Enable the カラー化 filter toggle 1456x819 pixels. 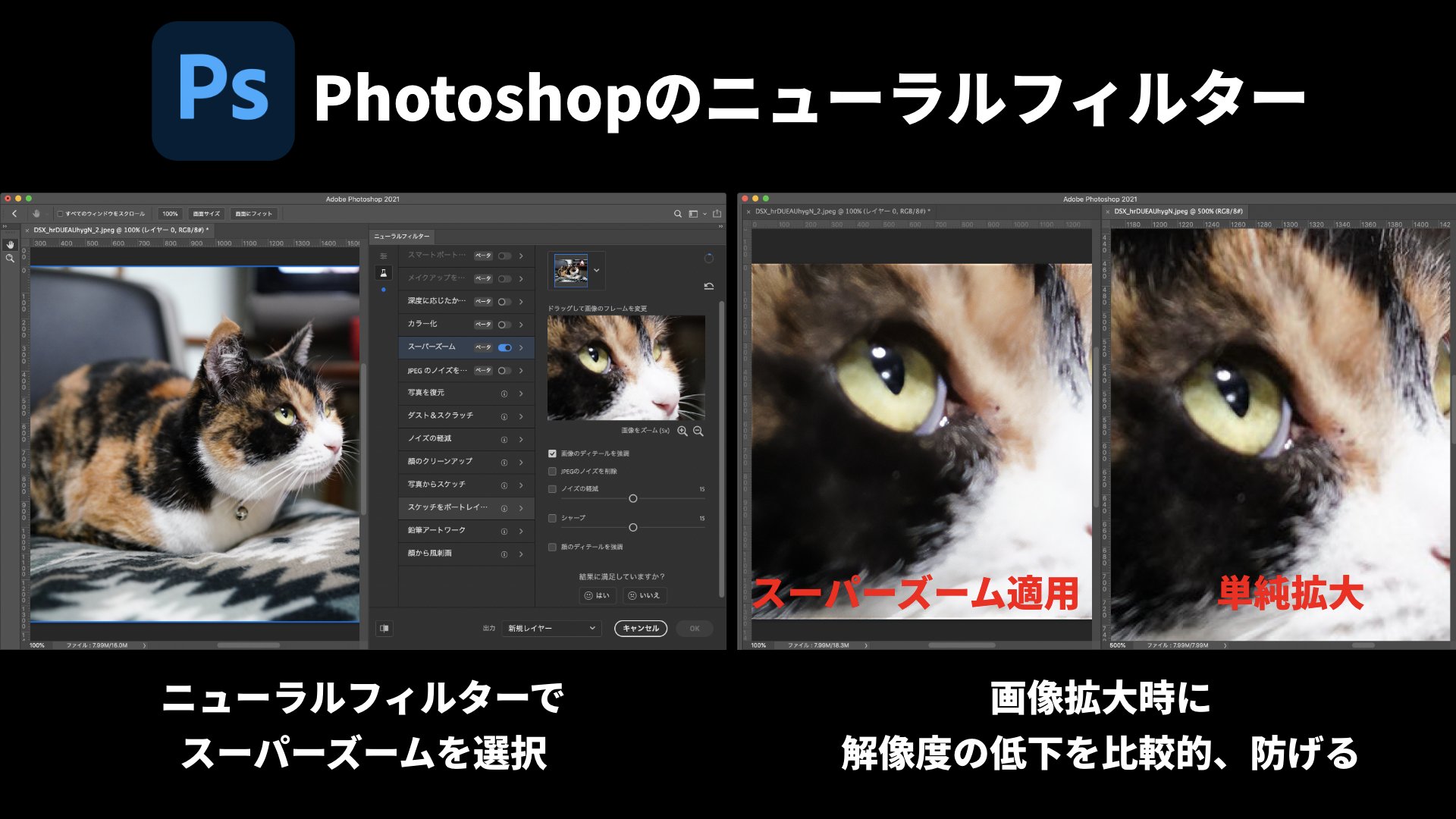504,325
